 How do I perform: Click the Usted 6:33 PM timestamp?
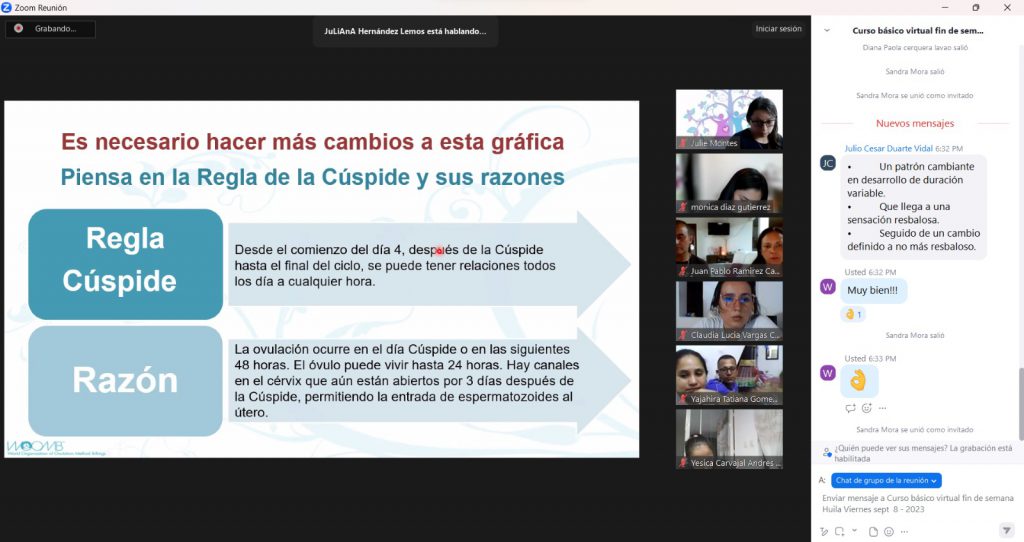click(x=870, y=359)
